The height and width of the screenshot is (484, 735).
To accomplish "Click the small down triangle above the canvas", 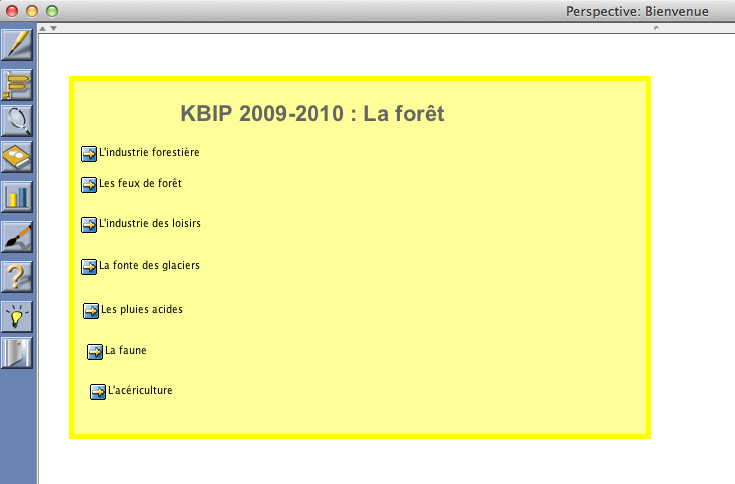I will tap(54, 28).
